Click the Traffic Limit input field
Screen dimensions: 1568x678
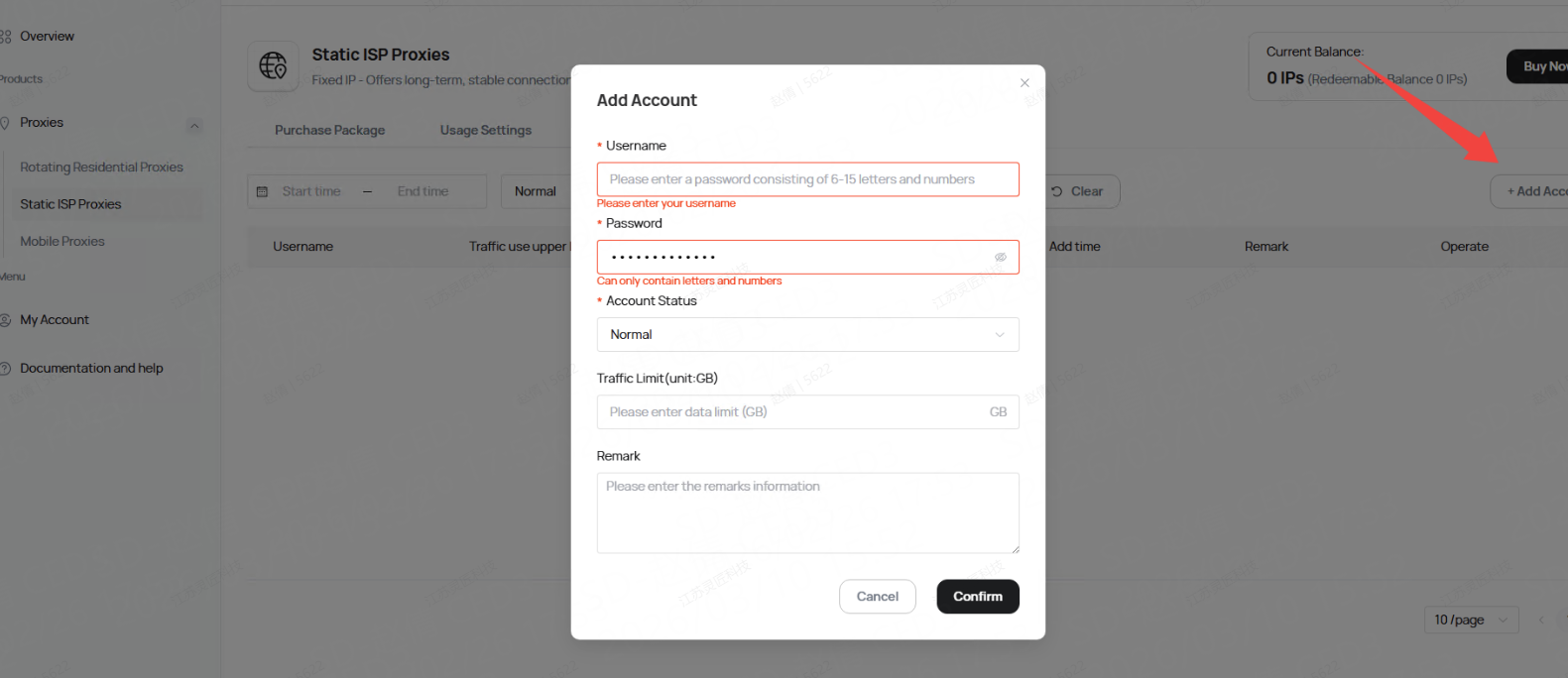[793, 412]
